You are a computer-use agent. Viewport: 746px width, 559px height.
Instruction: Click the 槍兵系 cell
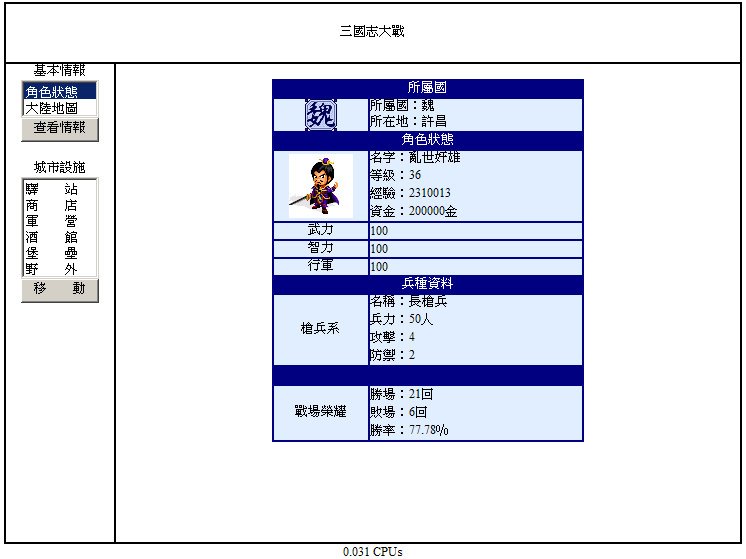coord(321,329)
